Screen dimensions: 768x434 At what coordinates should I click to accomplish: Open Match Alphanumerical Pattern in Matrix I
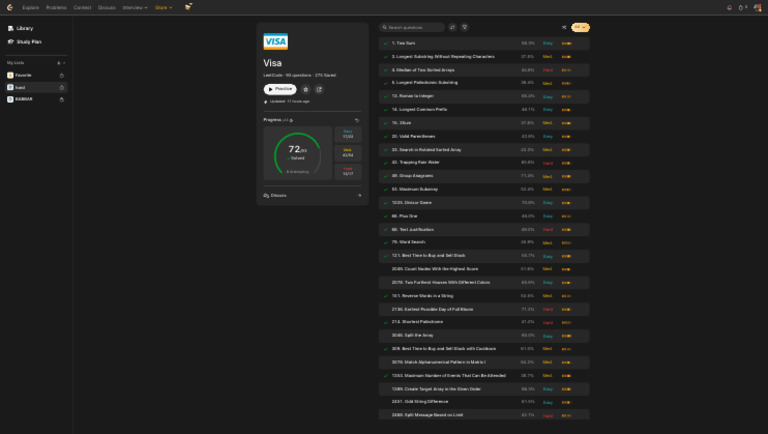[439, 362]
